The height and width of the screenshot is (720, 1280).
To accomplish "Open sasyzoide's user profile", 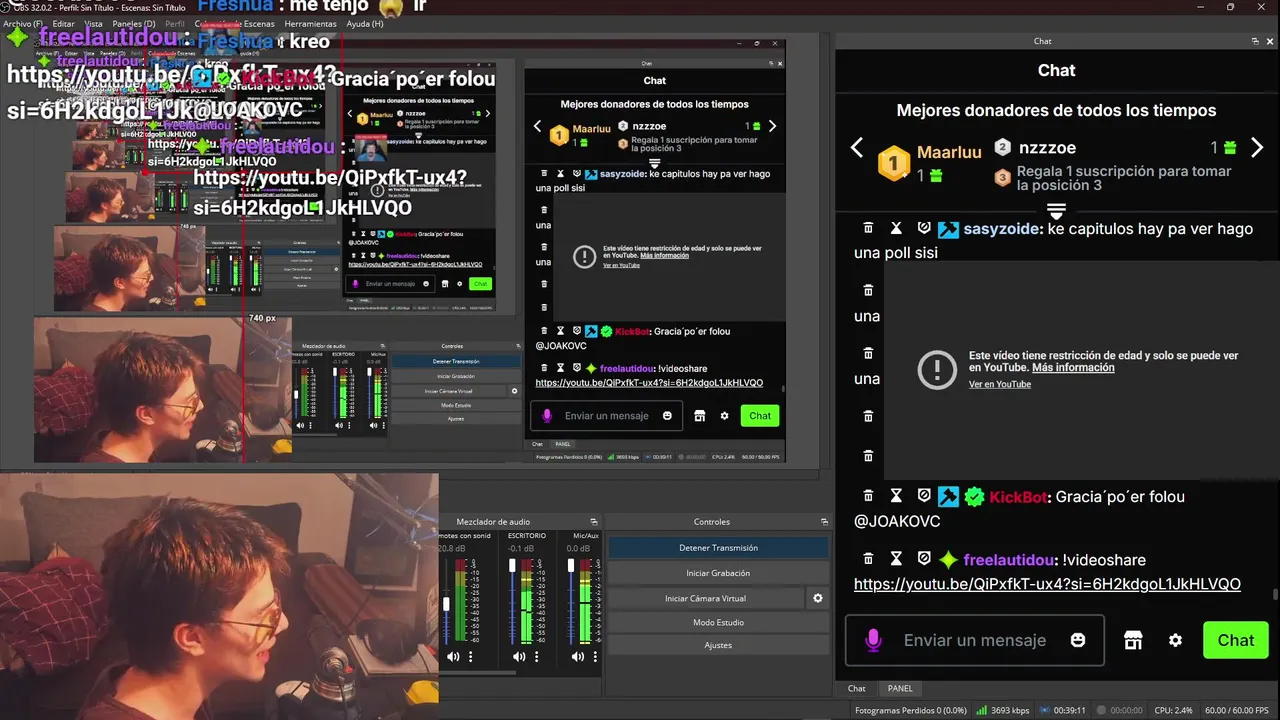I will (x=1003, y=229).
